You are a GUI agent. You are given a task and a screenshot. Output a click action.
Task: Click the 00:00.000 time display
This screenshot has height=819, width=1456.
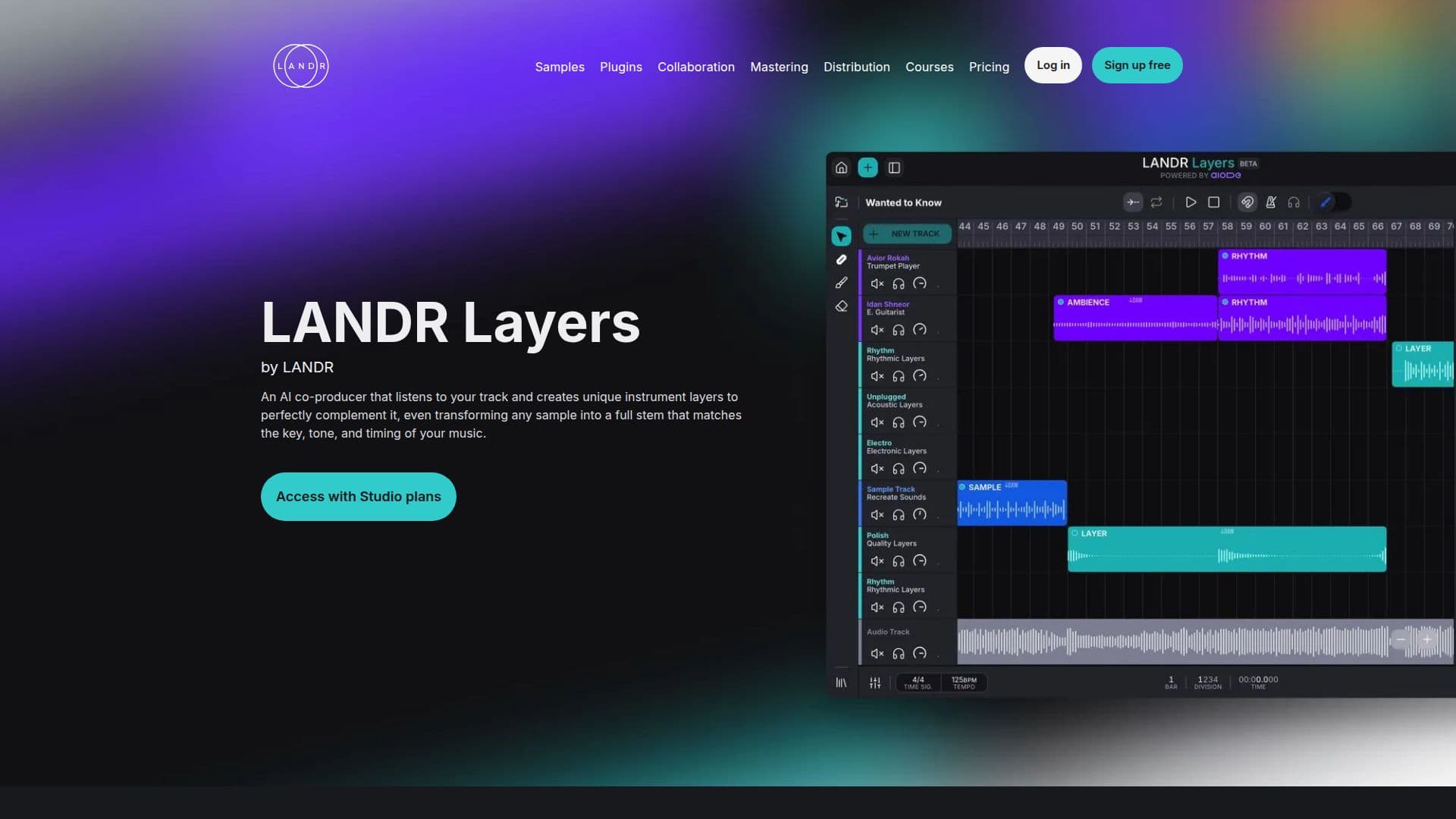(x=1258, y=682)
